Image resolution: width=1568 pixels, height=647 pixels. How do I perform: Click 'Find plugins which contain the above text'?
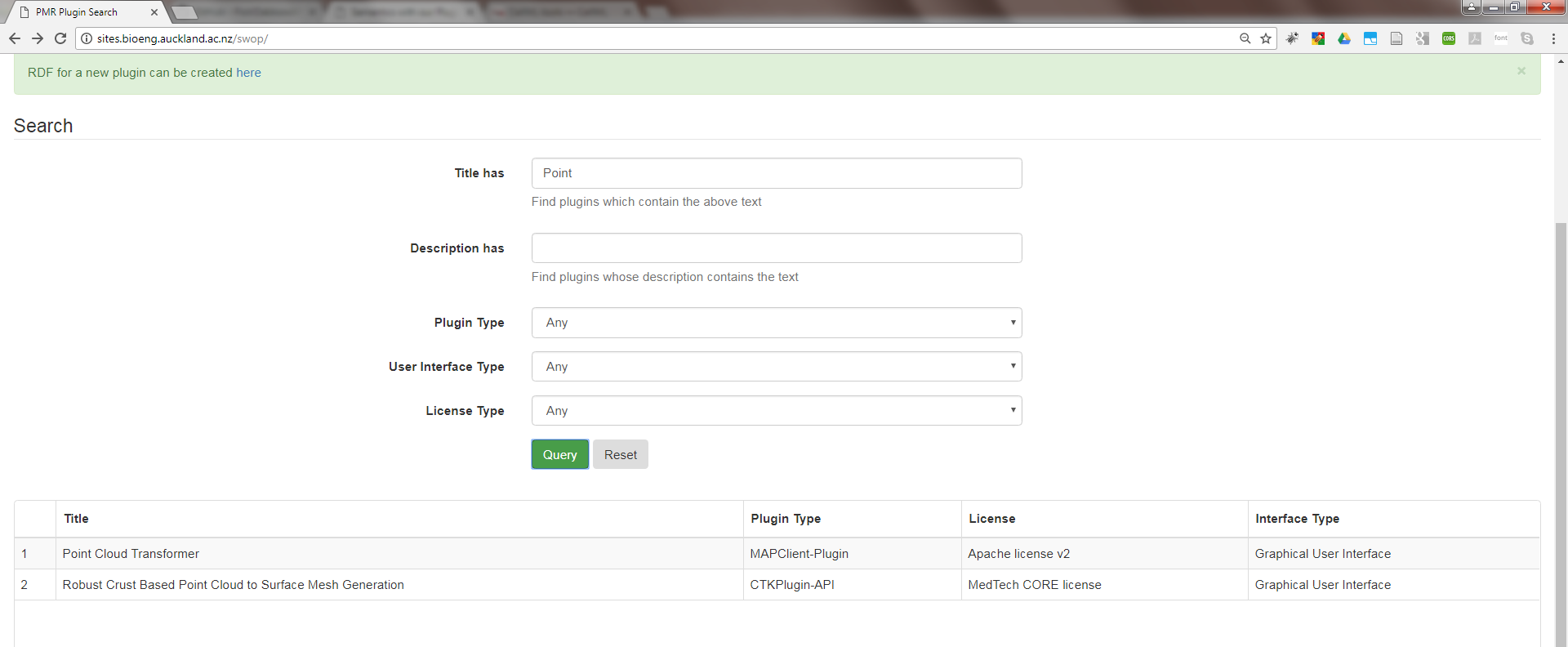pyautogui.click(x=646, y=202)
